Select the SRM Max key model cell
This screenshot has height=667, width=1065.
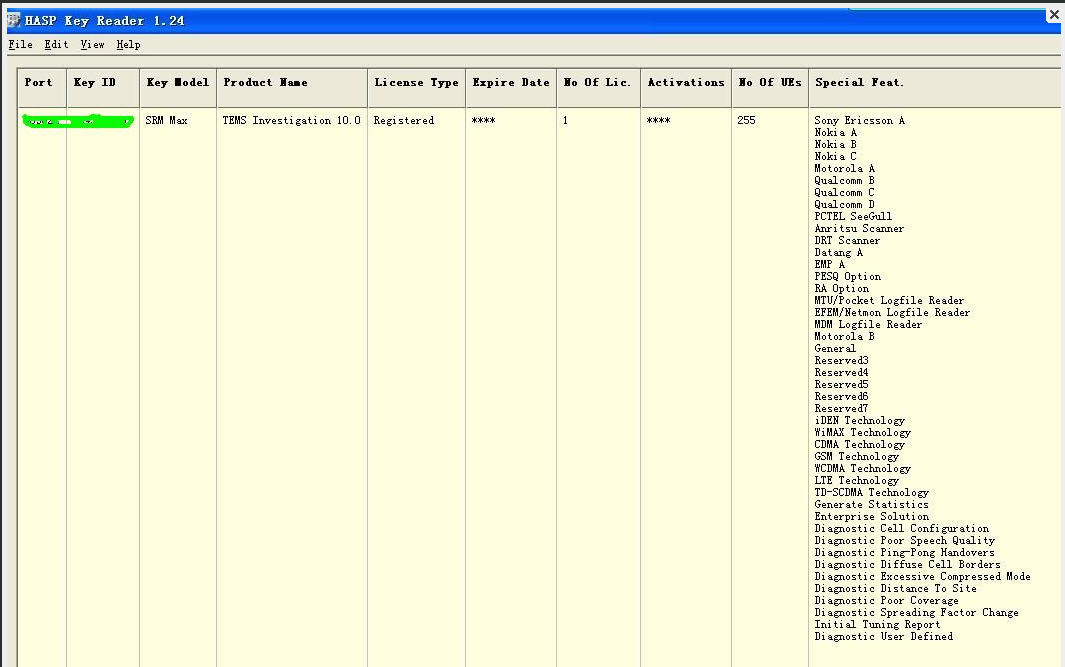coord(166,120)
